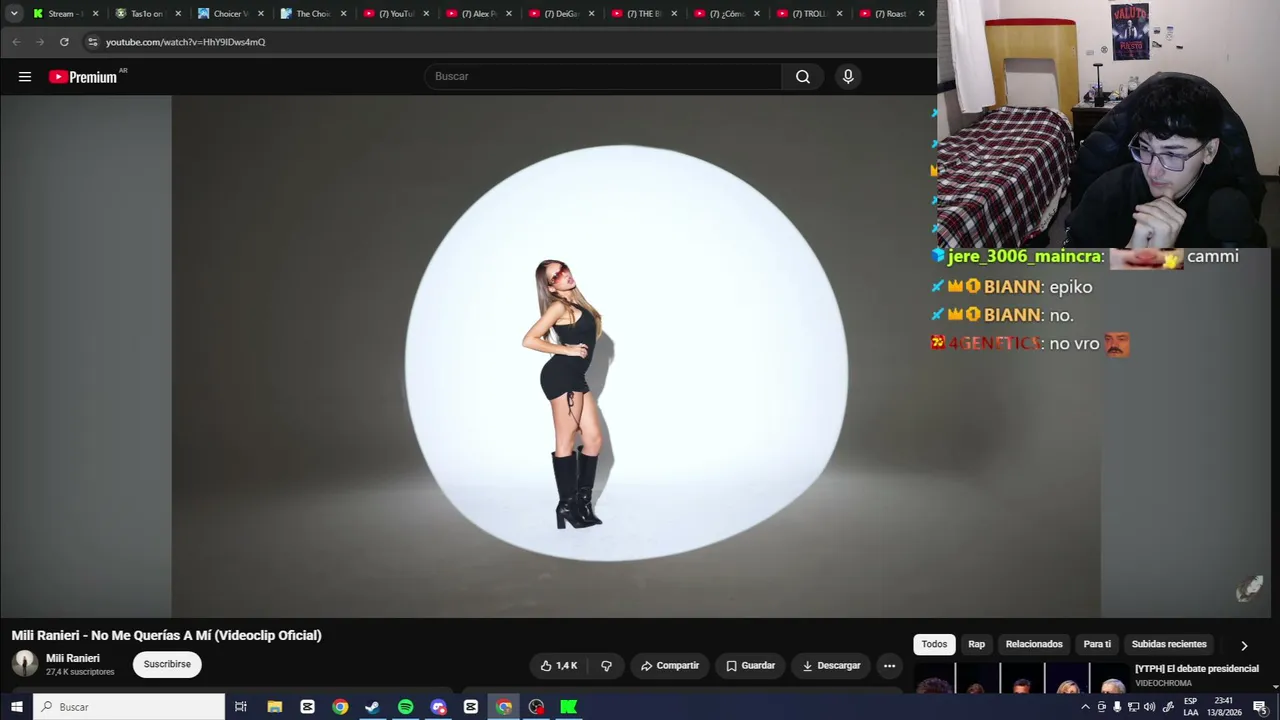Screen dimensions: 1280x720
Task: View site information beside the URL
Action: [x=92, y=42]
